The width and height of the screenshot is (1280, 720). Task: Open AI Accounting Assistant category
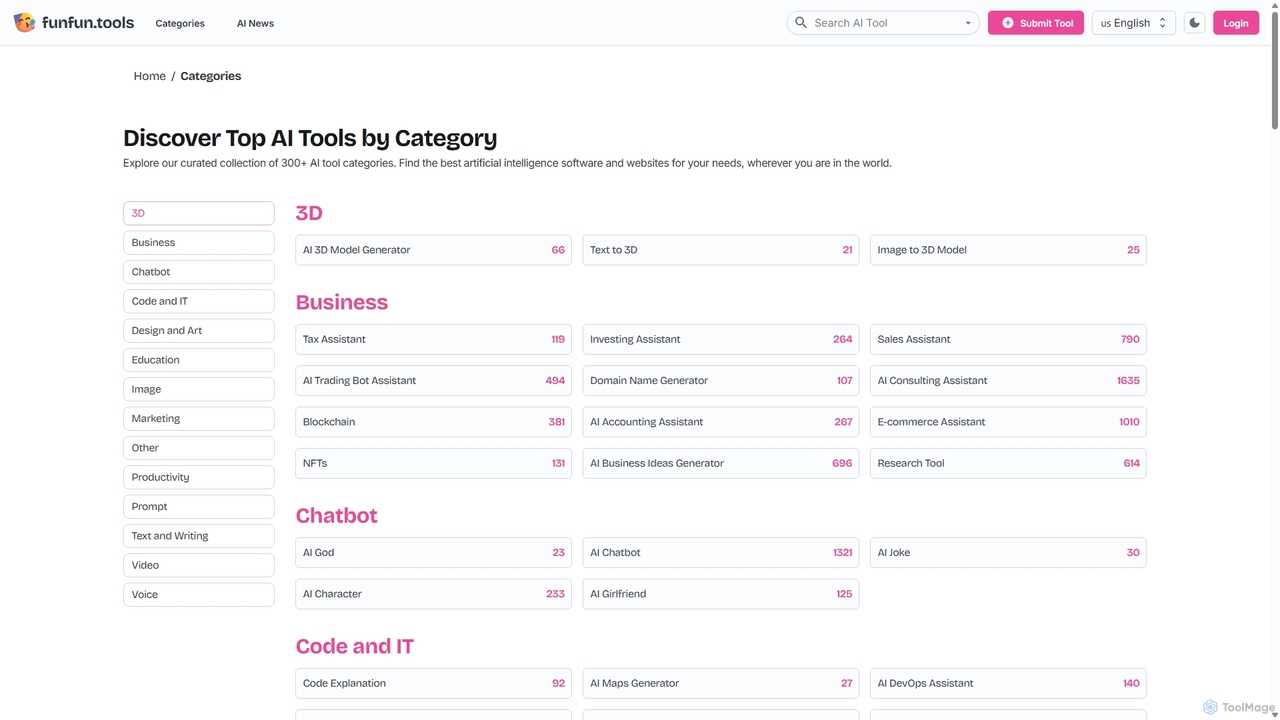(x=720, y=422)
